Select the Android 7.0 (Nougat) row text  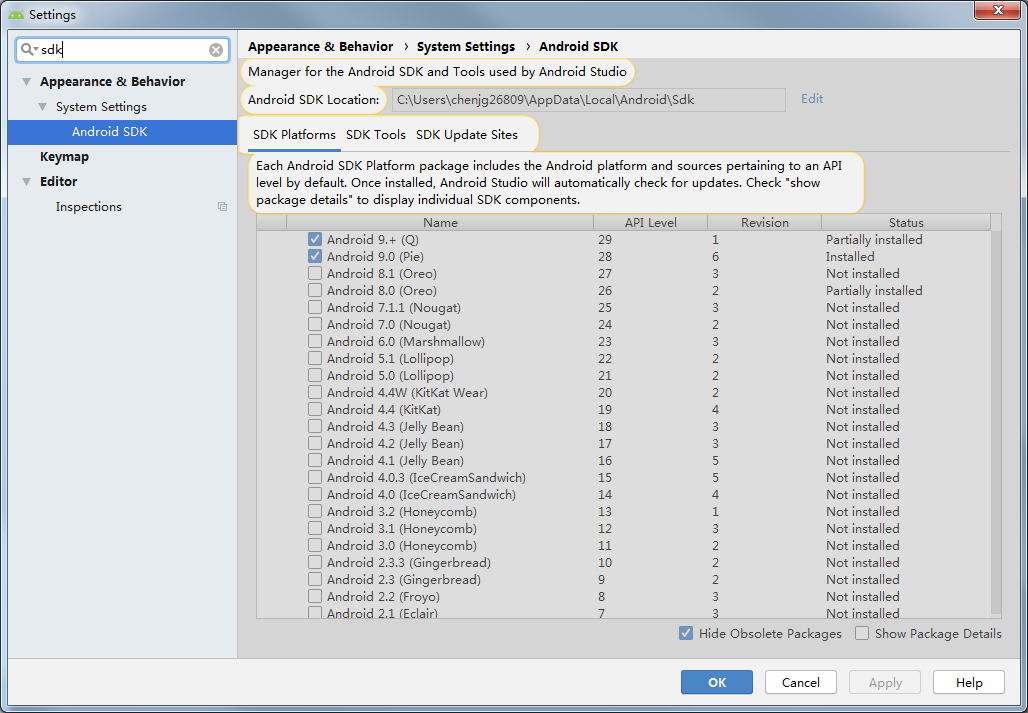(x=389, y=324)
